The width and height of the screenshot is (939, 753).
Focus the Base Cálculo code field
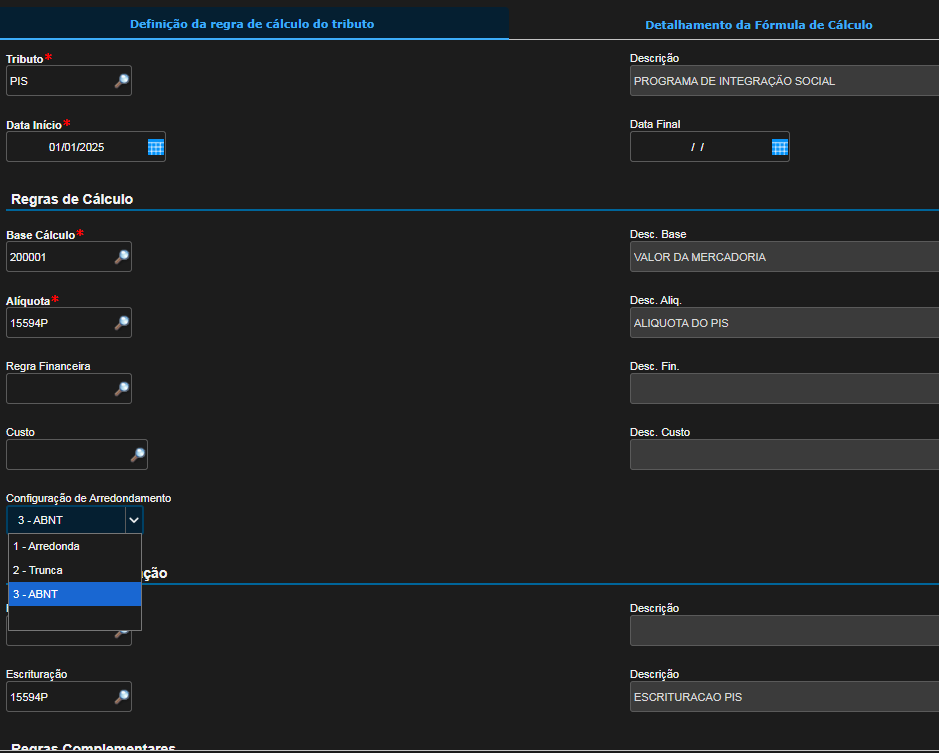(x=58, y=257)
